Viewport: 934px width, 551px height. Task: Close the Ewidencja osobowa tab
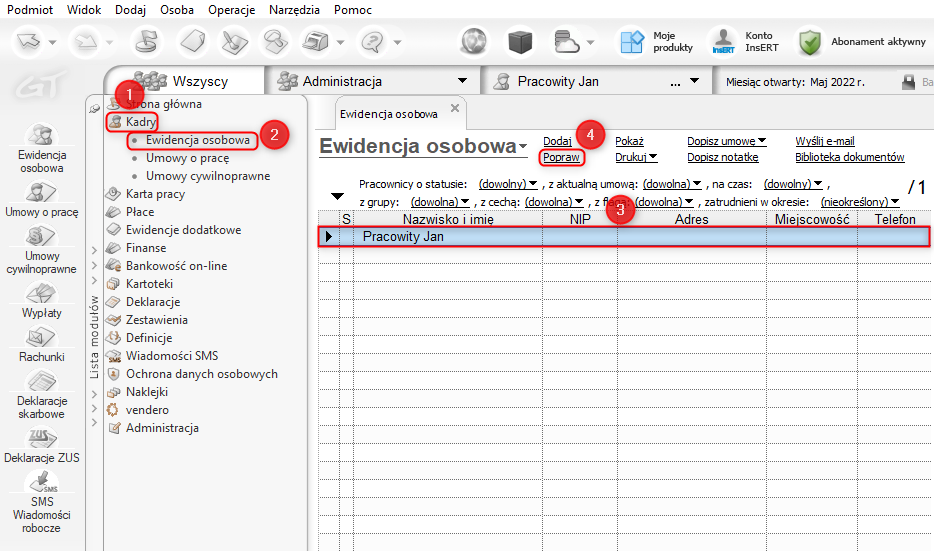[455, 108]
